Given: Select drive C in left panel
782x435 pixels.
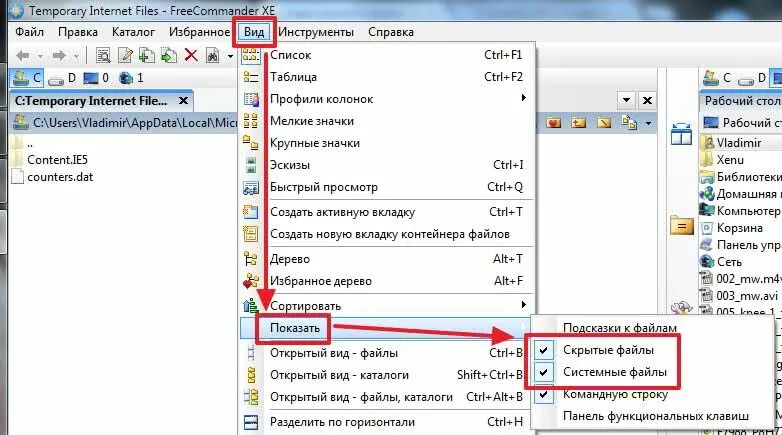Looking at the screenshot, I should coord(27,78).
